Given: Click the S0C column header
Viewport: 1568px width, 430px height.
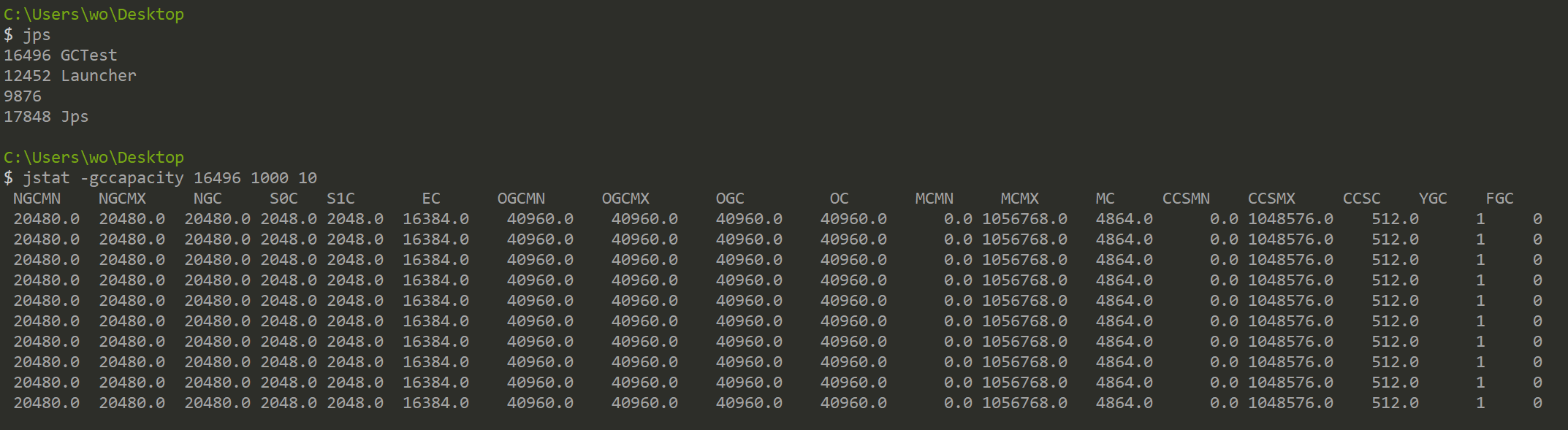Looking at the screenshot, I should pos(283,199).
